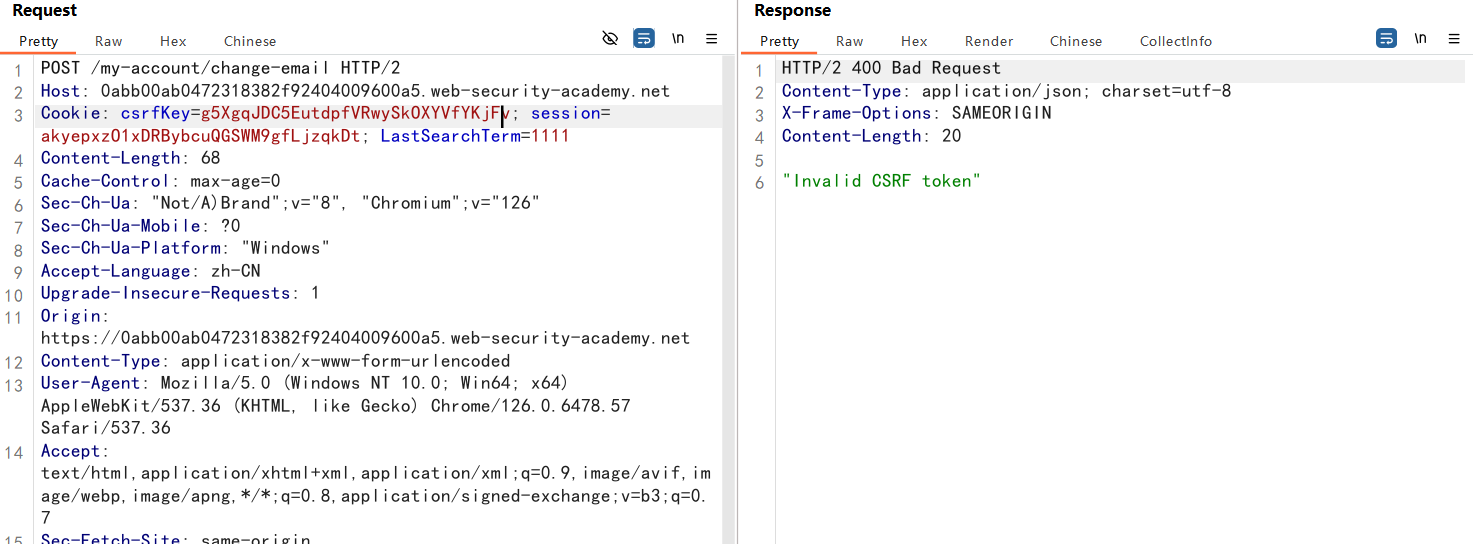Viewport: 1473px width, 544px height.
Task: Open the Chinese tab in the Request panel
Action: (x=250, y=41)
